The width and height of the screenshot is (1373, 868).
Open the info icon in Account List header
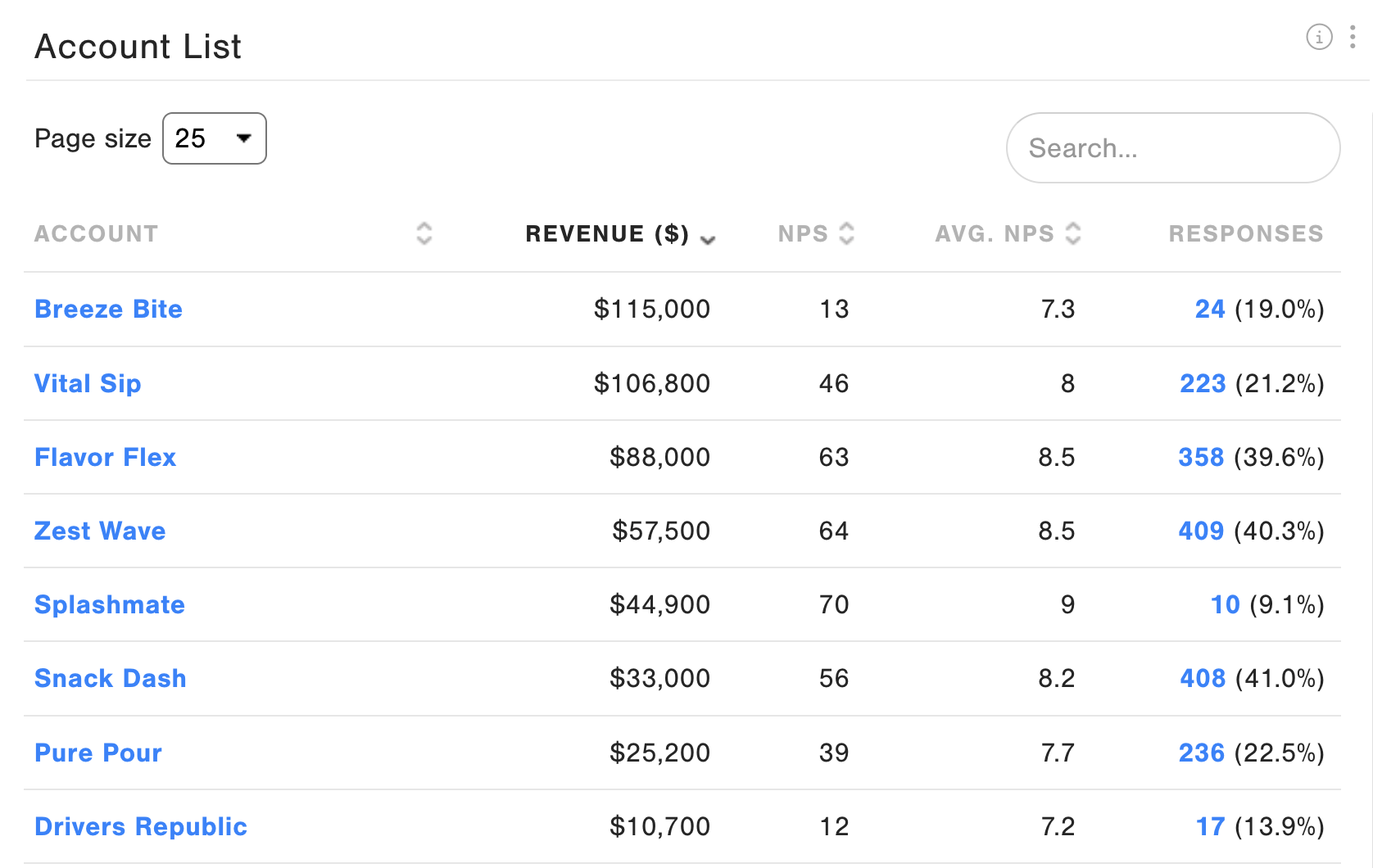[1319, 37]
